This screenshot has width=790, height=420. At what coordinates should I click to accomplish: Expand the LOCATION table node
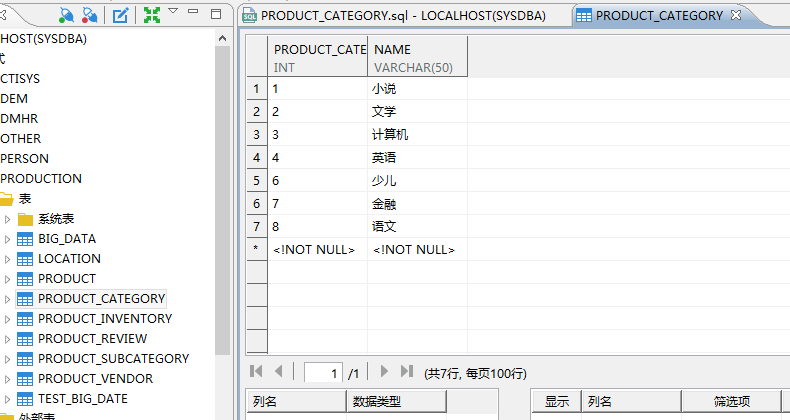coord(7,259)
